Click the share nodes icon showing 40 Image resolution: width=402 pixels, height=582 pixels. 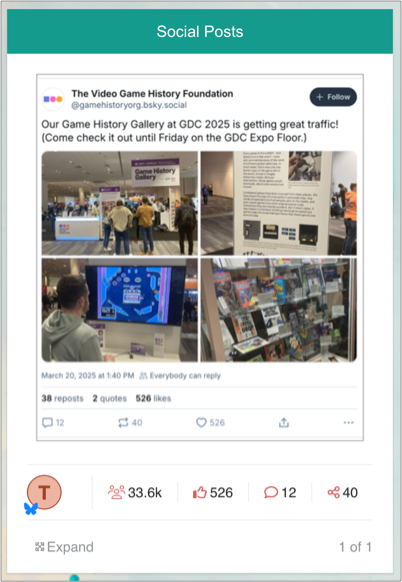[x=333, y=493]
